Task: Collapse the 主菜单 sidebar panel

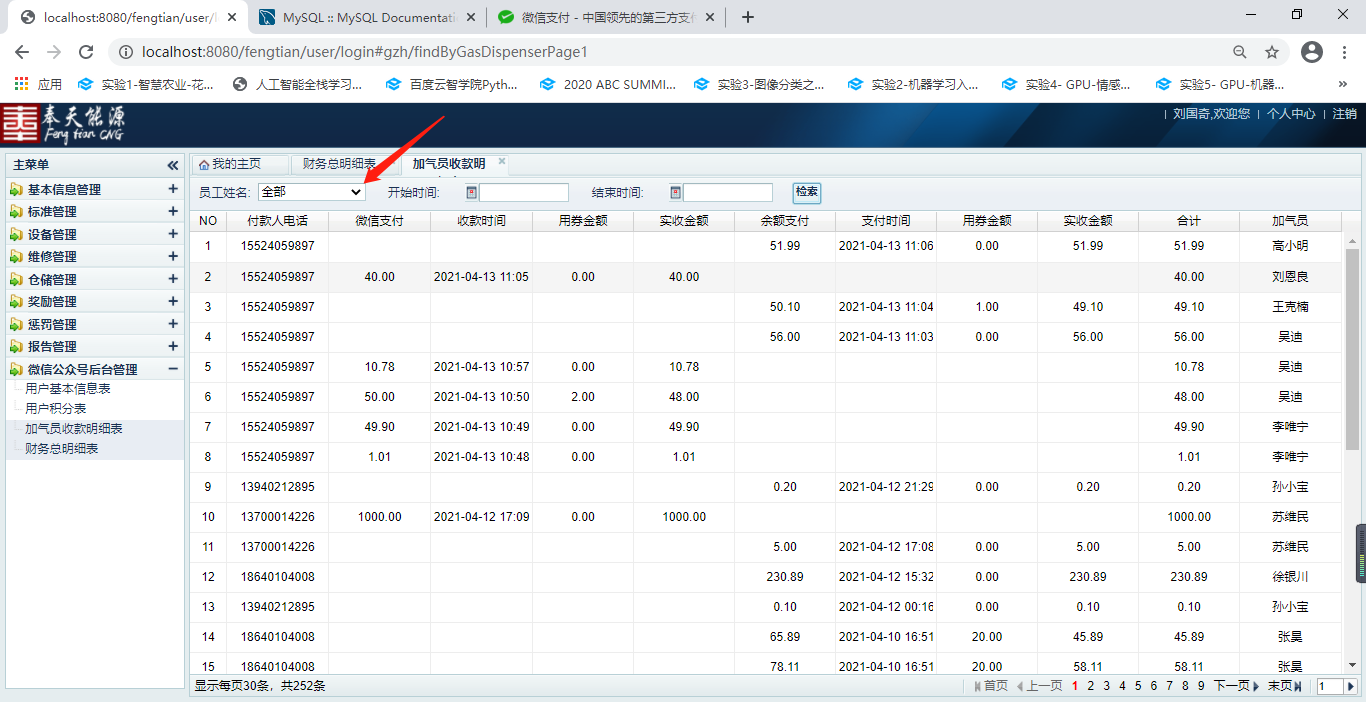Action: point(173,165)
